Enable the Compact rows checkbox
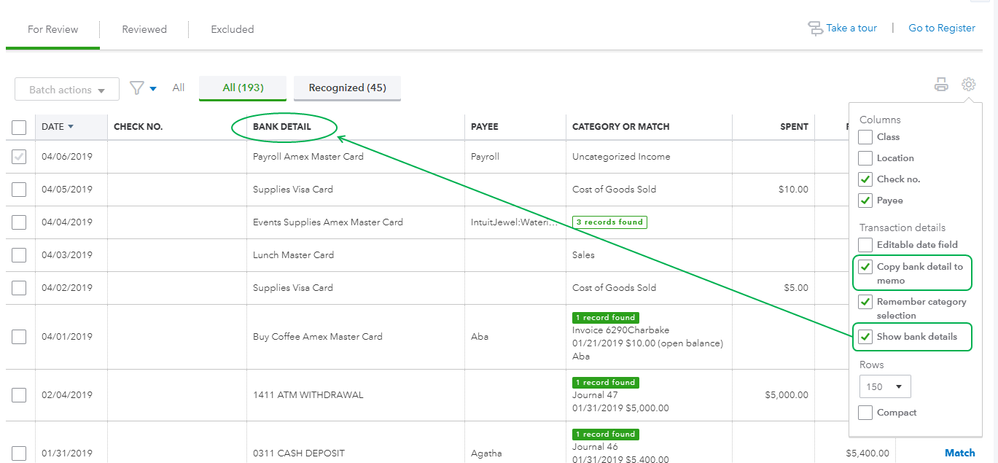Viewport: 998px width, 463px height. tap(866, 412)
